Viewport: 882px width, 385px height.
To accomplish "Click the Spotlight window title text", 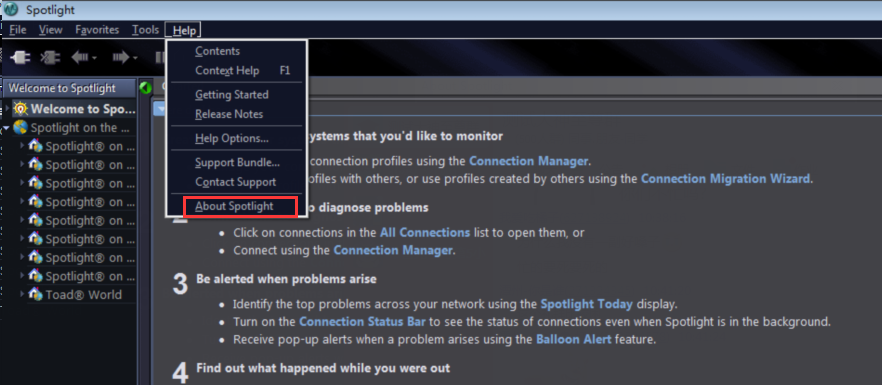I will (x=50, y=10).
